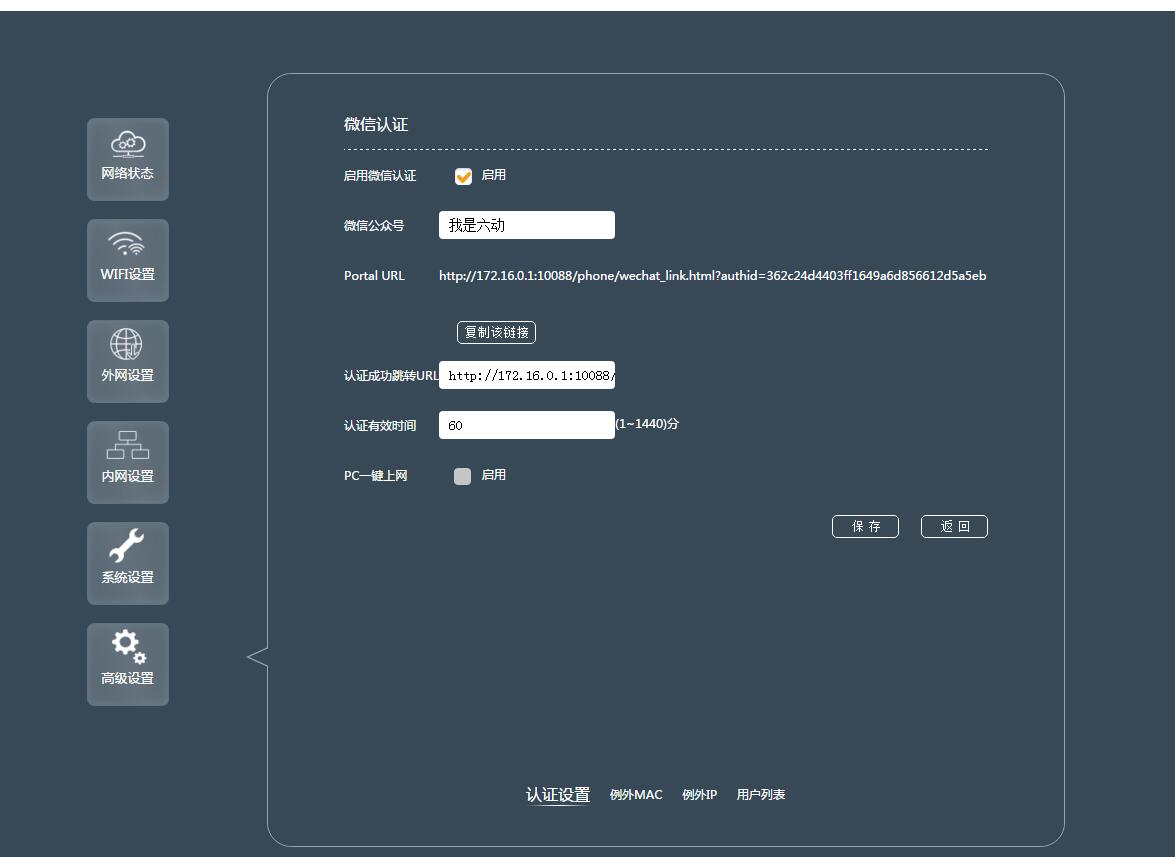The image size is (1175, 857).
Task: Open 系统设置 via the wrench icon
Action: (x=127, y=563)
